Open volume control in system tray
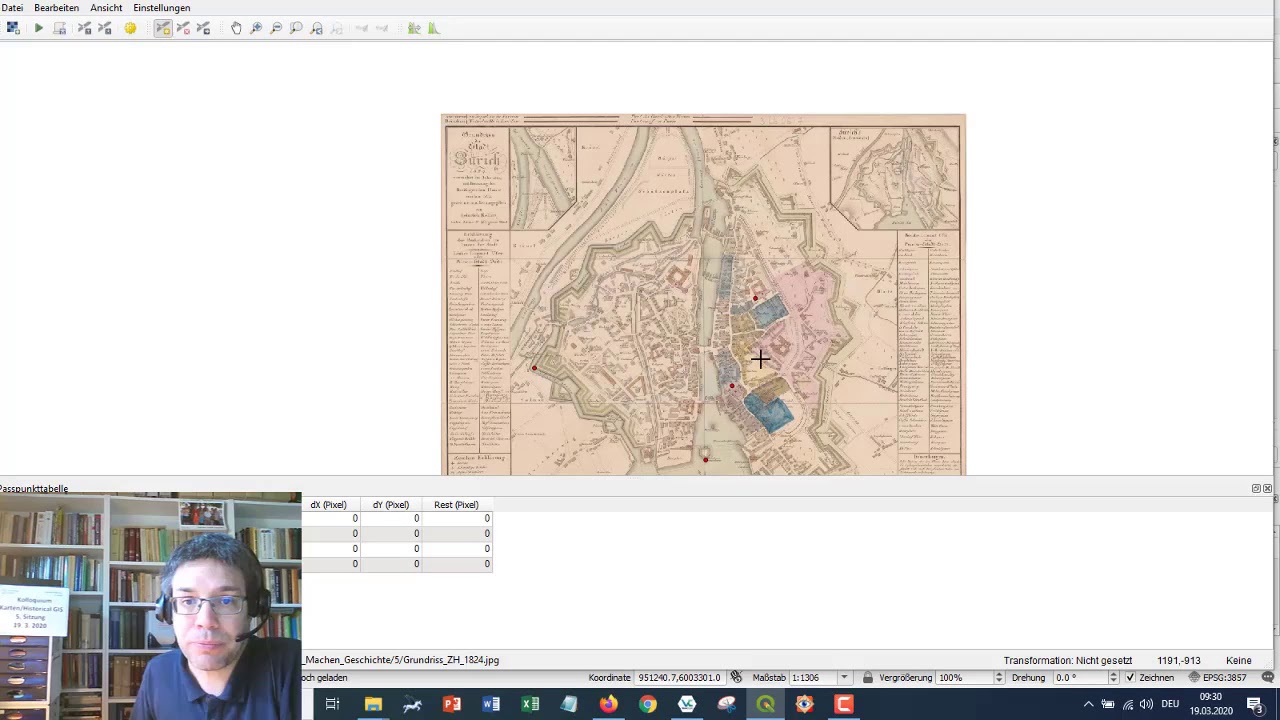This screenshot has height=720, width=1280. point(1146,704)
